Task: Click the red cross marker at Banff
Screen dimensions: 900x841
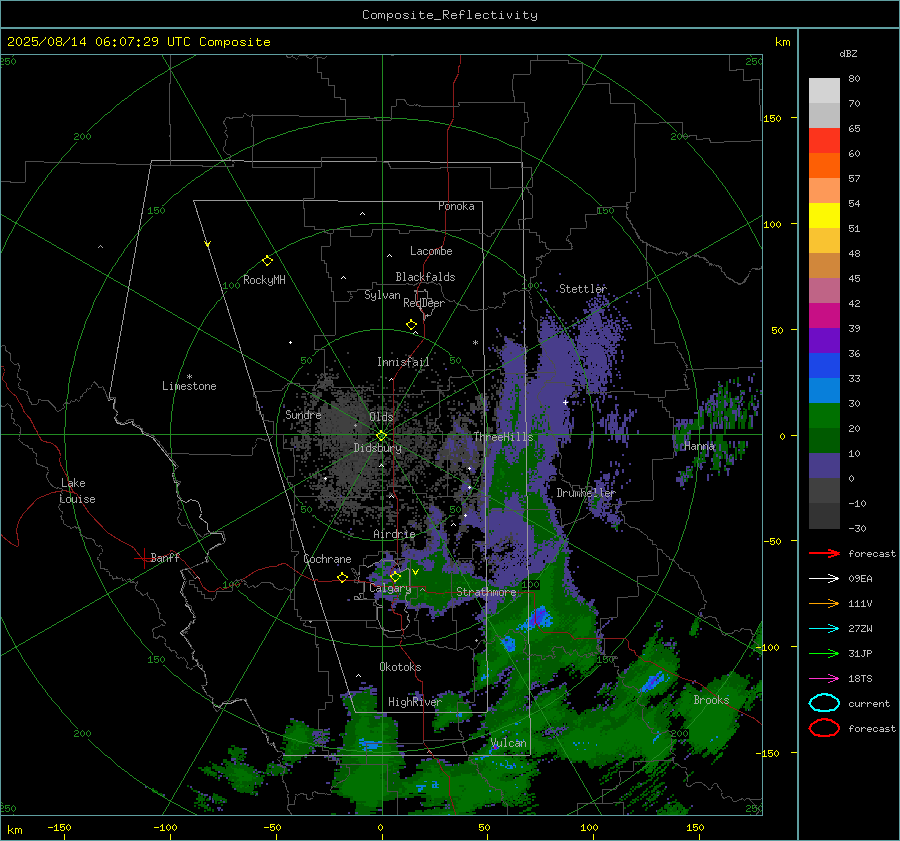Action: click(x=143, y=558)
